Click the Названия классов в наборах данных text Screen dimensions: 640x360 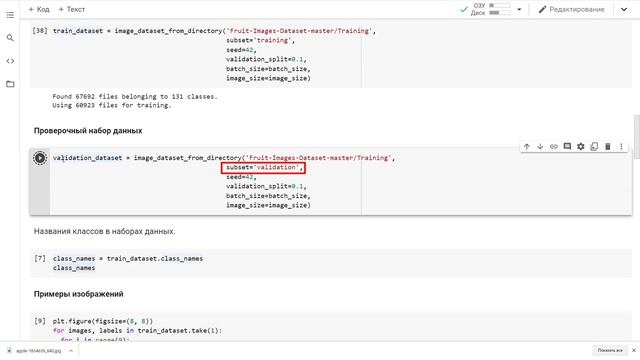[104, 231]
